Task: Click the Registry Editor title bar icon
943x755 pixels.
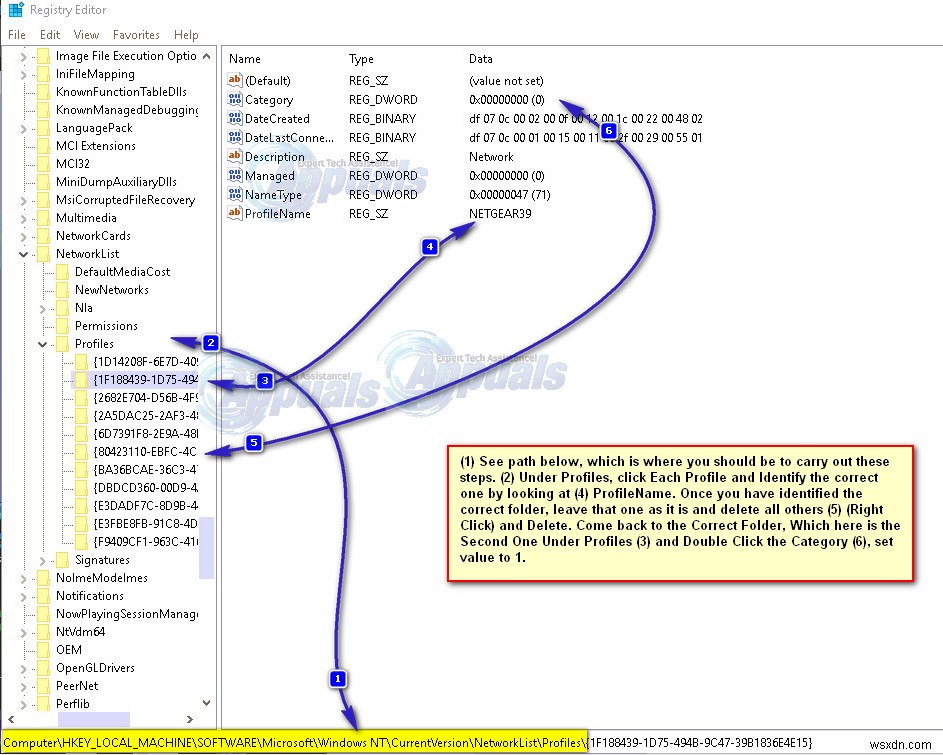Action: click(x=14, y=10)
